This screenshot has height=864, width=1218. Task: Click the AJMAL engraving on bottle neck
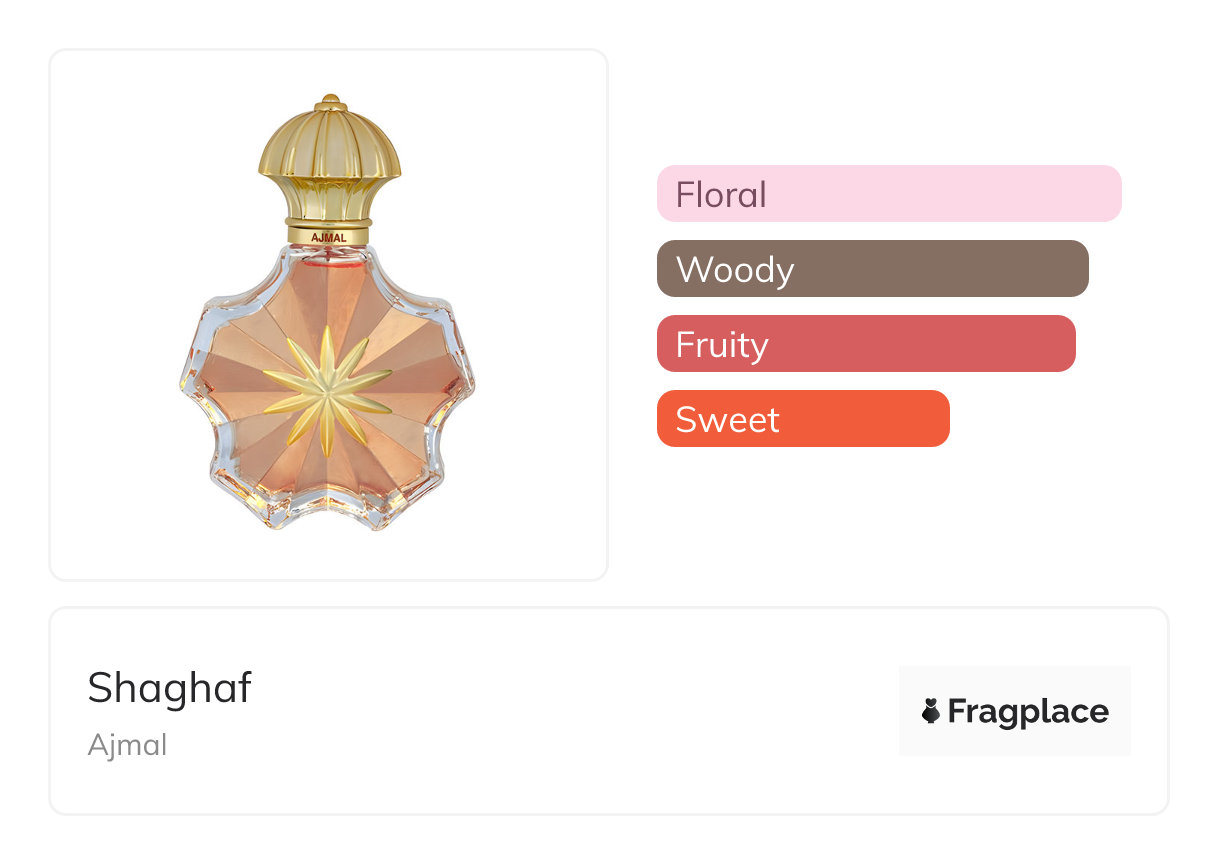(329, 238)
